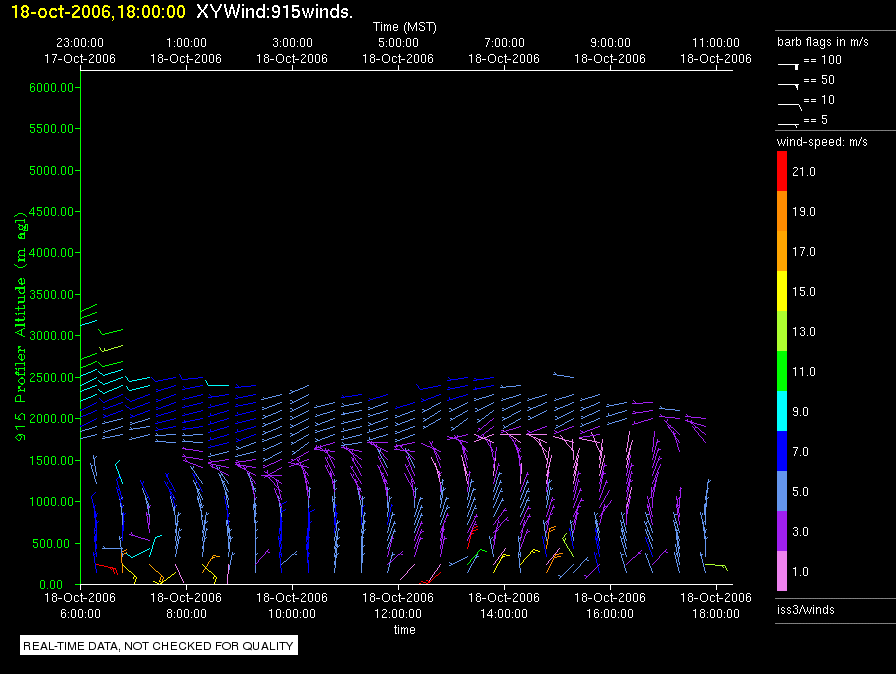Click the yellow 18-oct-2006,18:00:00 timestamp

click(96, 11)
